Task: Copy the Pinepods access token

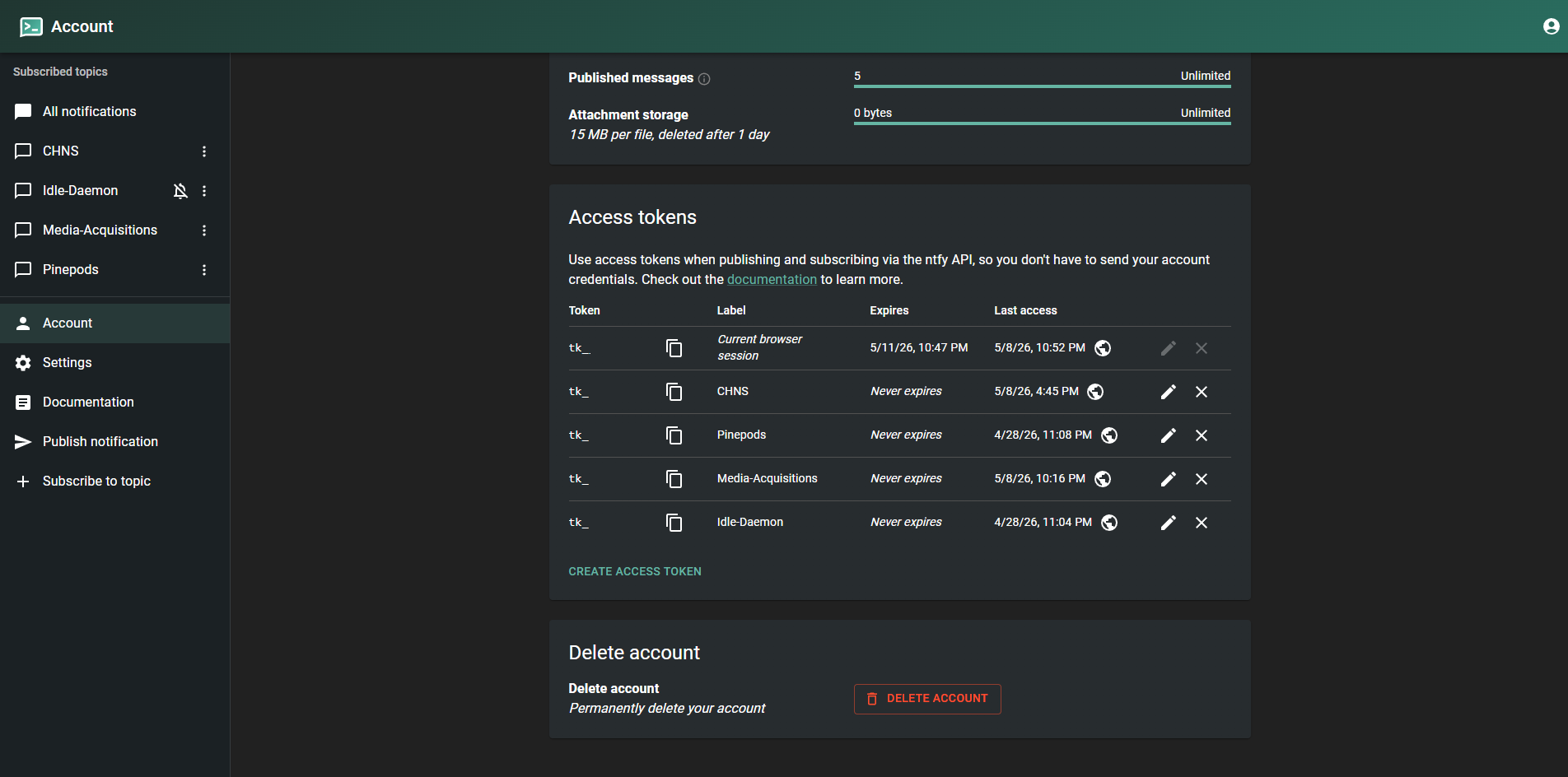Action: tap(674, 435)
